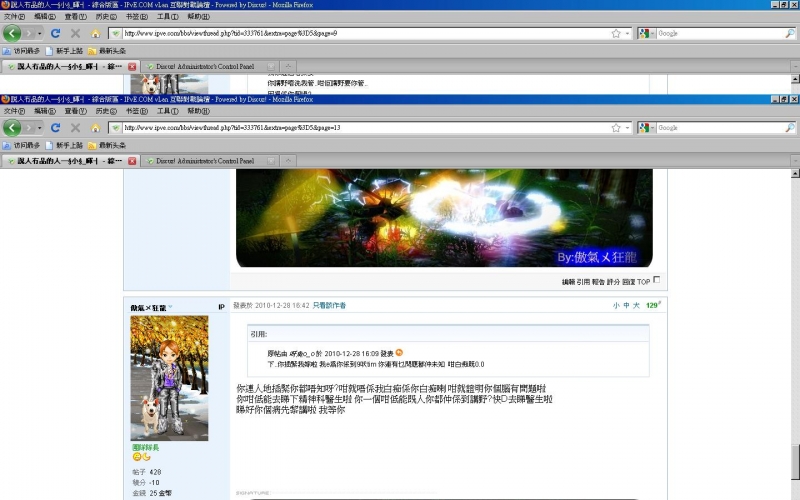Viewport: 800px width, 500px height.
Task: Click the quoted post's go-to arrow icon
Action: point(399,353)
